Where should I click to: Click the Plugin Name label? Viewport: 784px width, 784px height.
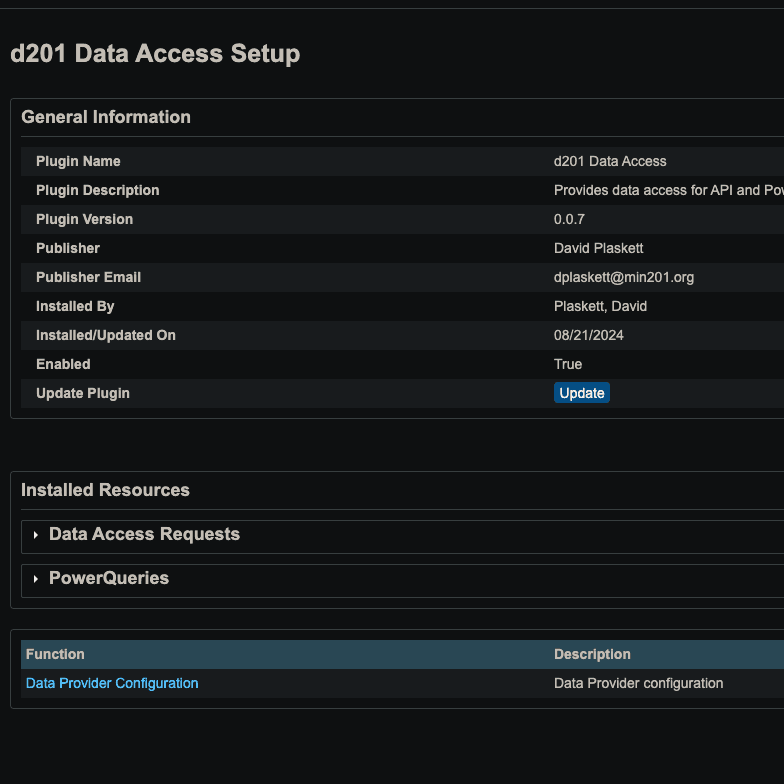pyautogui.click(x=78, y=161)
